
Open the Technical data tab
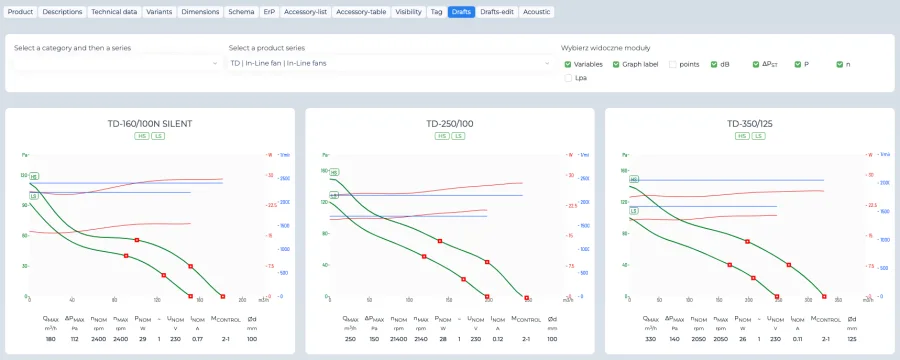[x=115, y=11]
